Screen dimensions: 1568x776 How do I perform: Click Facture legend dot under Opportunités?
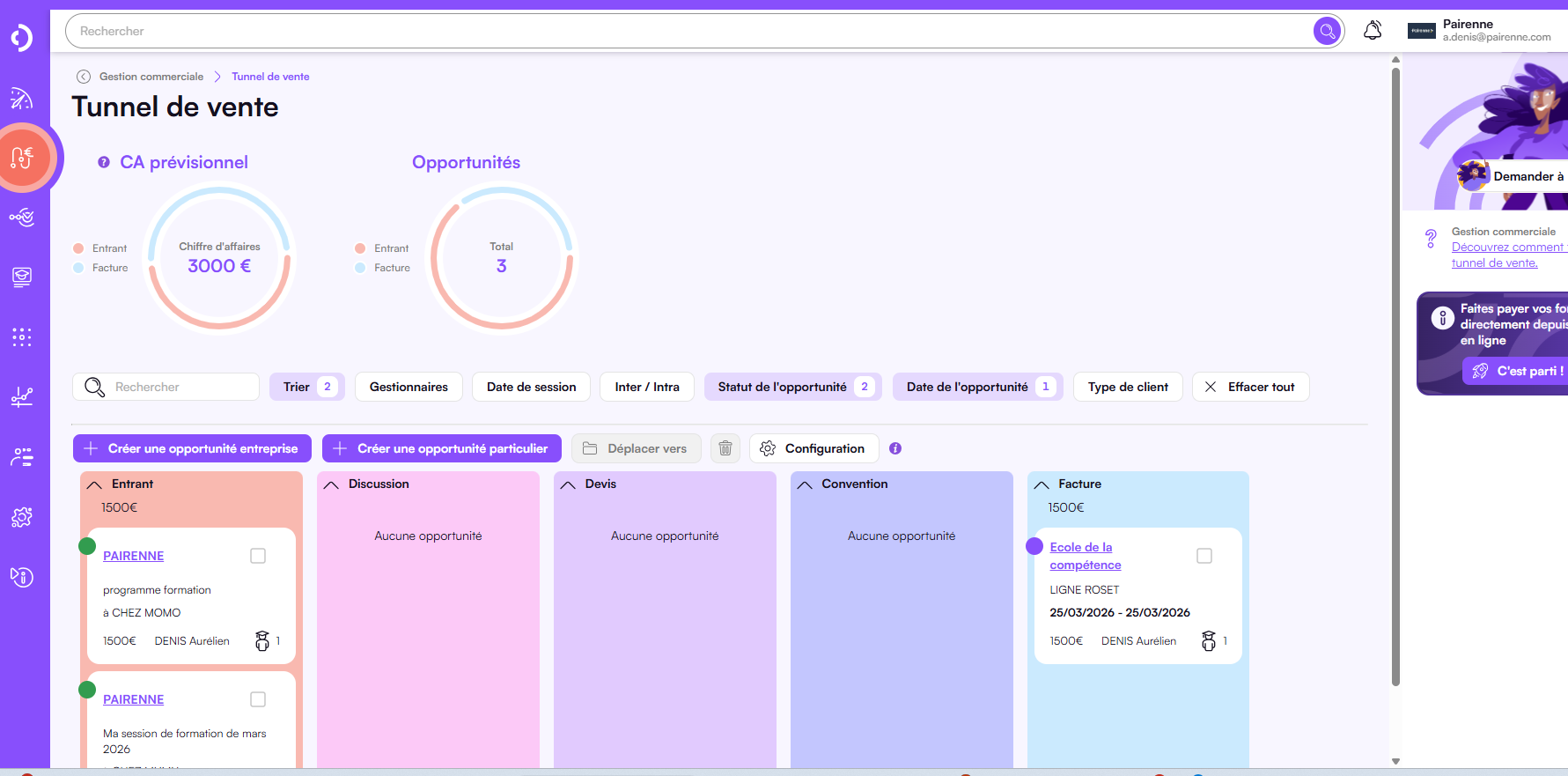(360, 268)
